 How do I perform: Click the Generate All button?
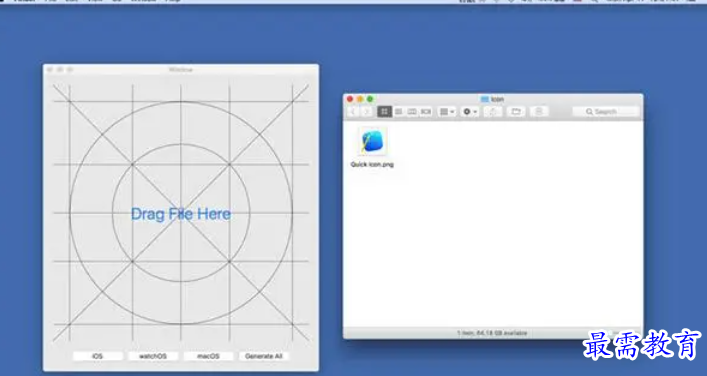coord(264,356)
